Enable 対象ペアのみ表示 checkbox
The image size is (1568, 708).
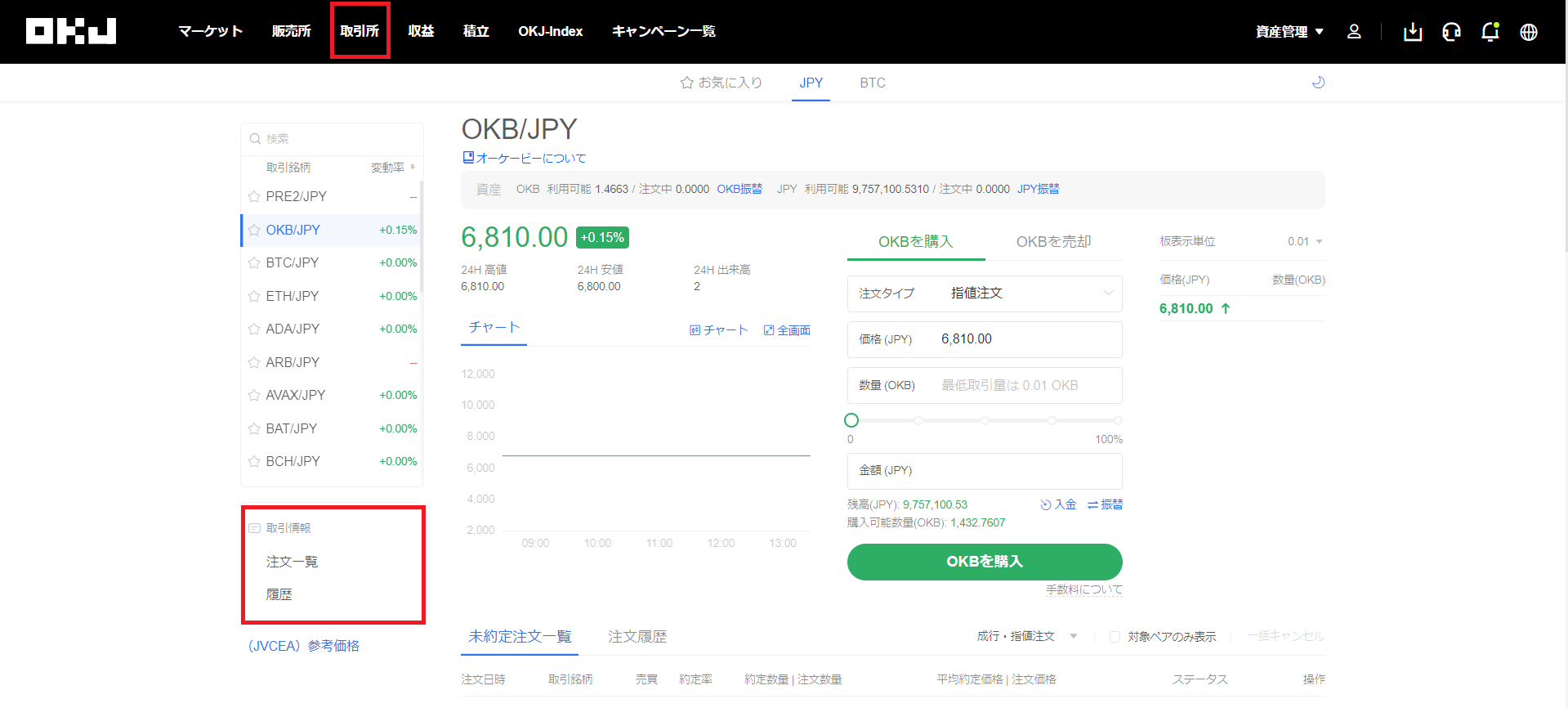(1115, 637)
